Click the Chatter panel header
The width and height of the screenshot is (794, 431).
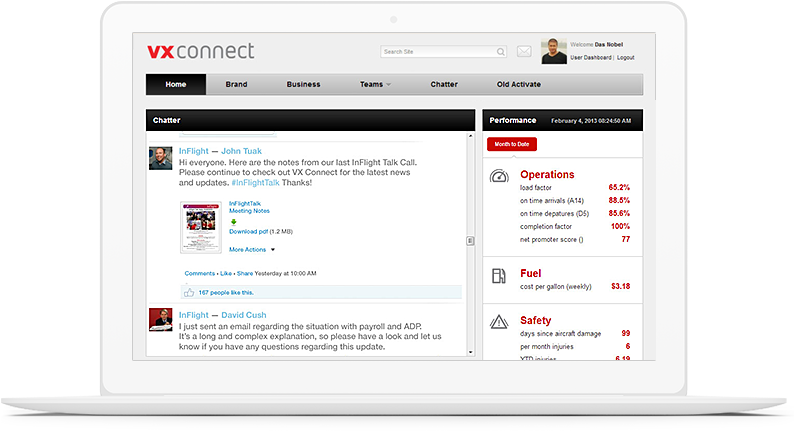pos(310,121)
